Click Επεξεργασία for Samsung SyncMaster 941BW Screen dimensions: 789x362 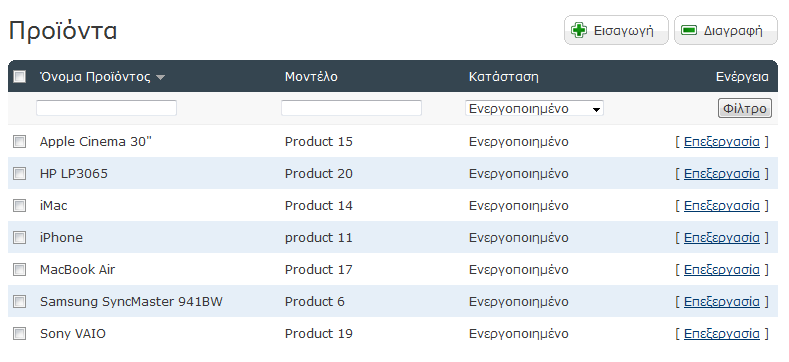coord(722,302)
